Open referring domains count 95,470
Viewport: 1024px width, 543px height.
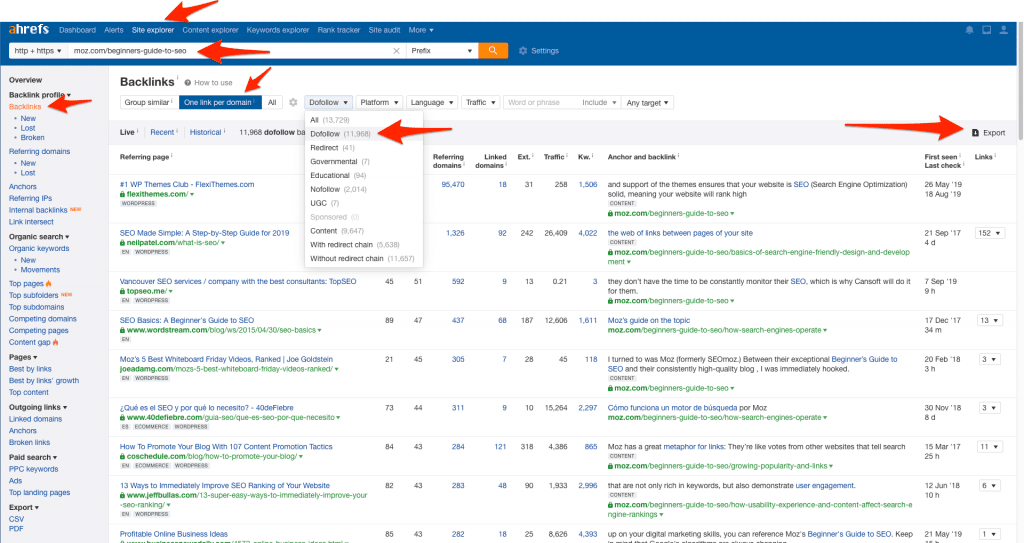tap(453, 184)
